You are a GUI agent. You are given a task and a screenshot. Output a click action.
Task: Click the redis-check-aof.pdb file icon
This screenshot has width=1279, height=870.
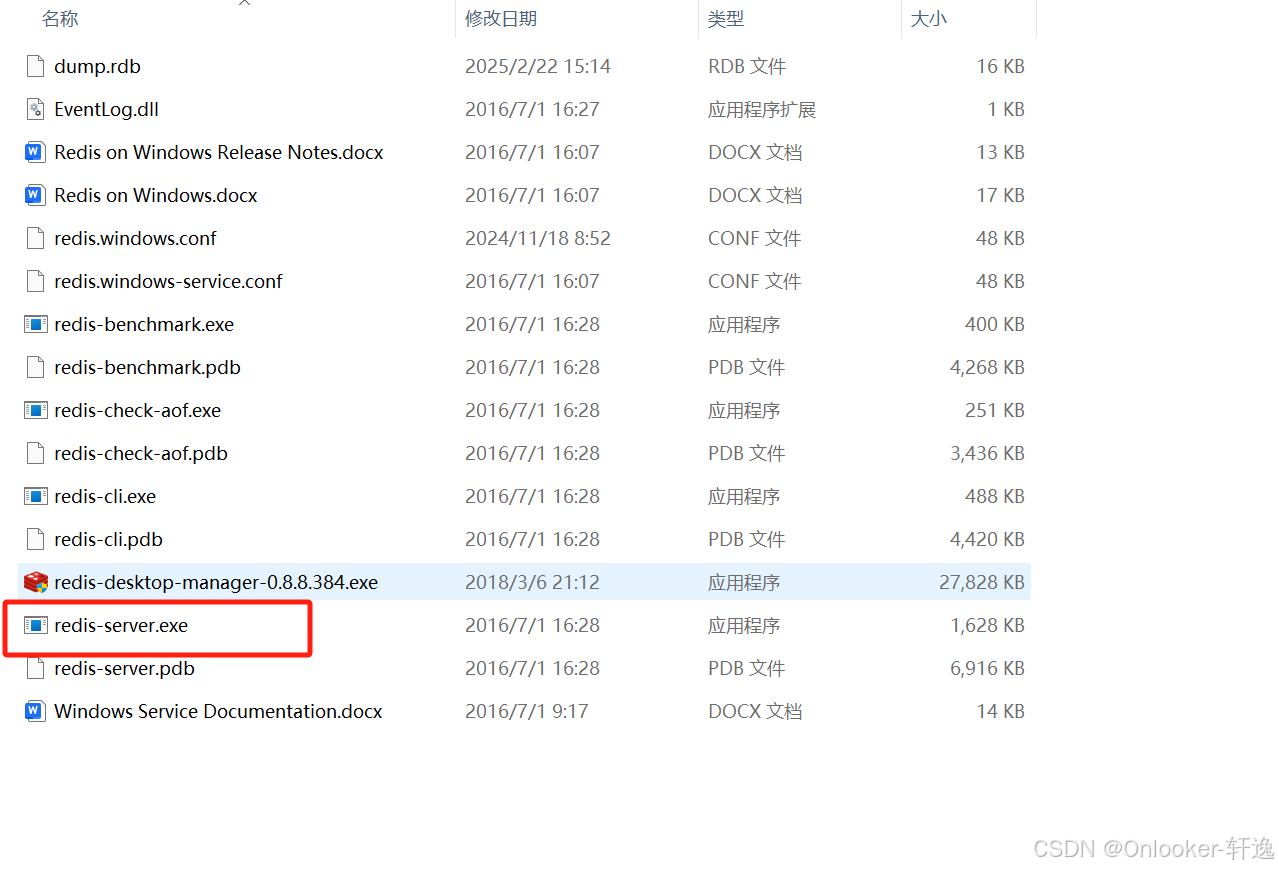click(x=35, y=454)
